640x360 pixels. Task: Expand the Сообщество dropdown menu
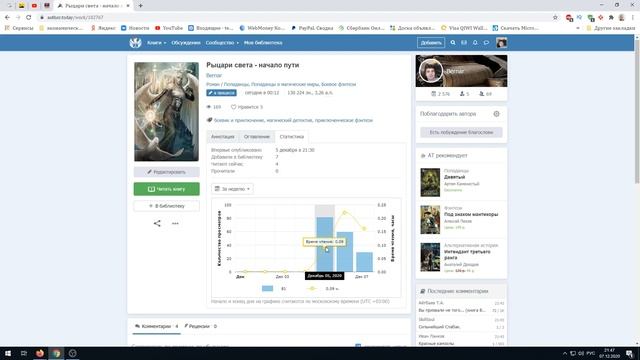tap(222, 42)
